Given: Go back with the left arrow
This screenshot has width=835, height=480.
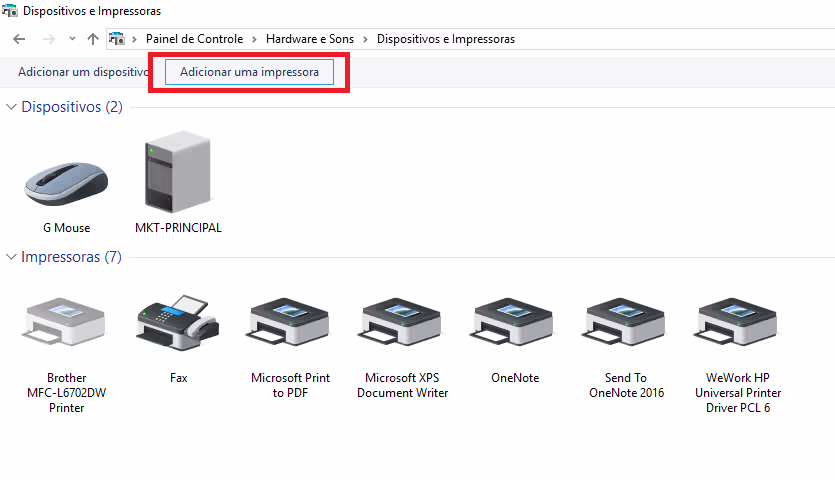Looking at the screenshot, I should coord(19,39).
